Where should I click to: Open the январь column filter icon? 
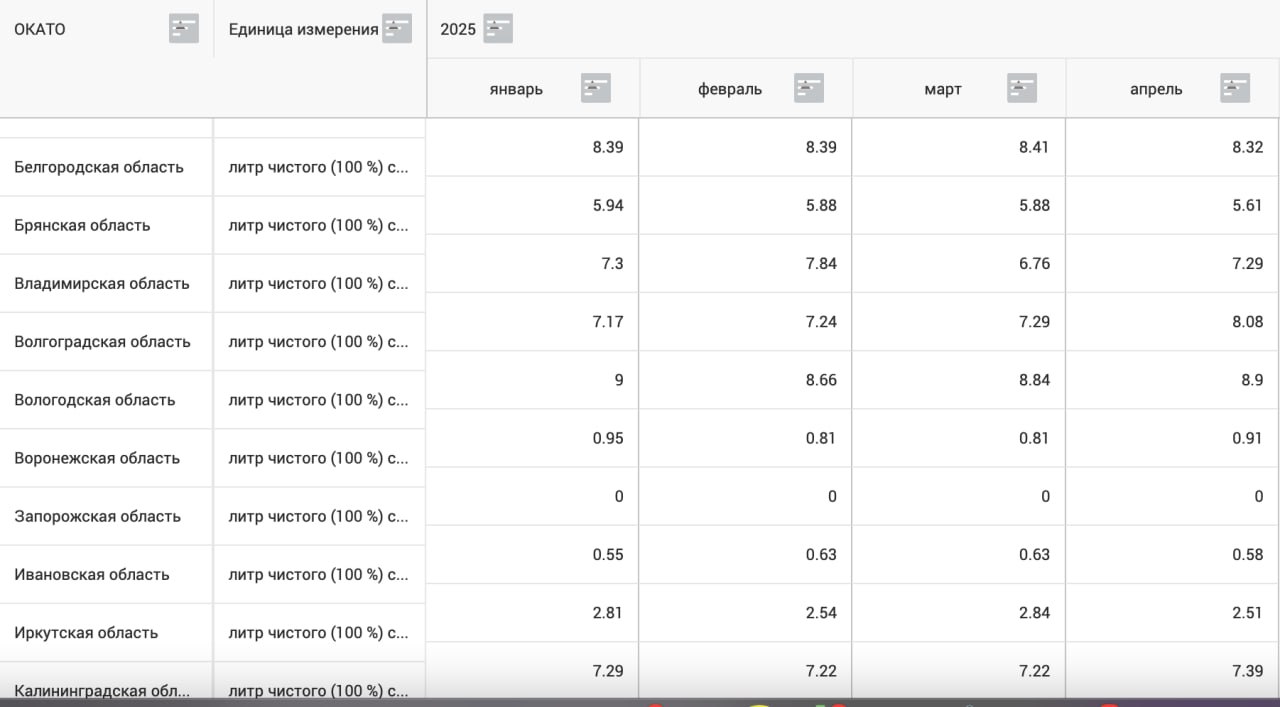tap(596, 88)
